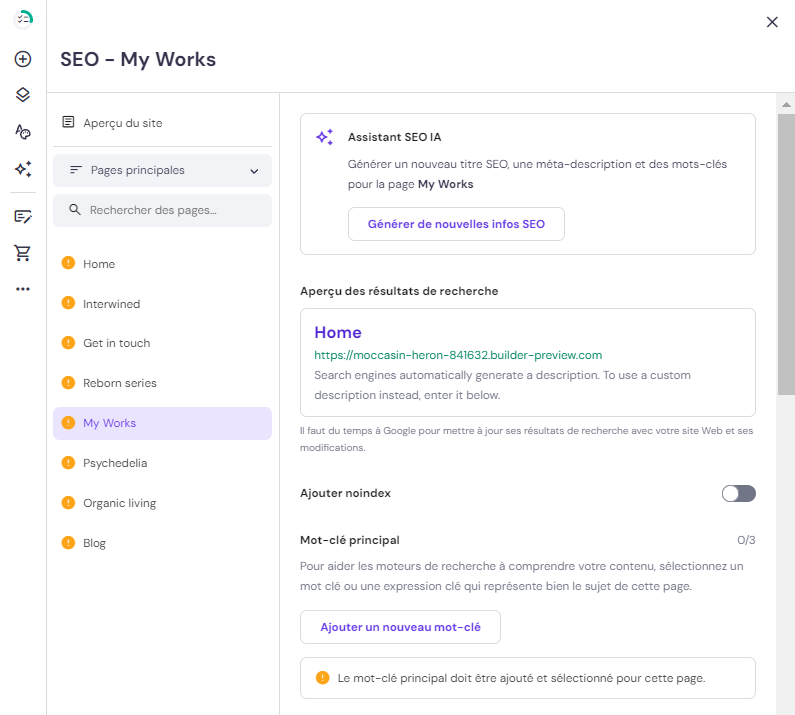The height and width of the screenshot is (715, 795).
Task: Click the checklist logo icon at top
Action: (x=23, y=19)
